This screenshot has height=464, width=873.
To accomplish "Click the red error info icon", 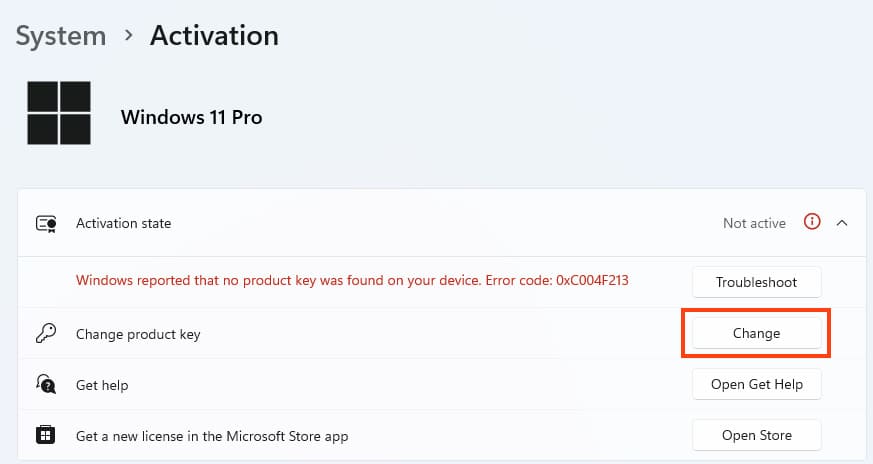I will pos(812,222).
